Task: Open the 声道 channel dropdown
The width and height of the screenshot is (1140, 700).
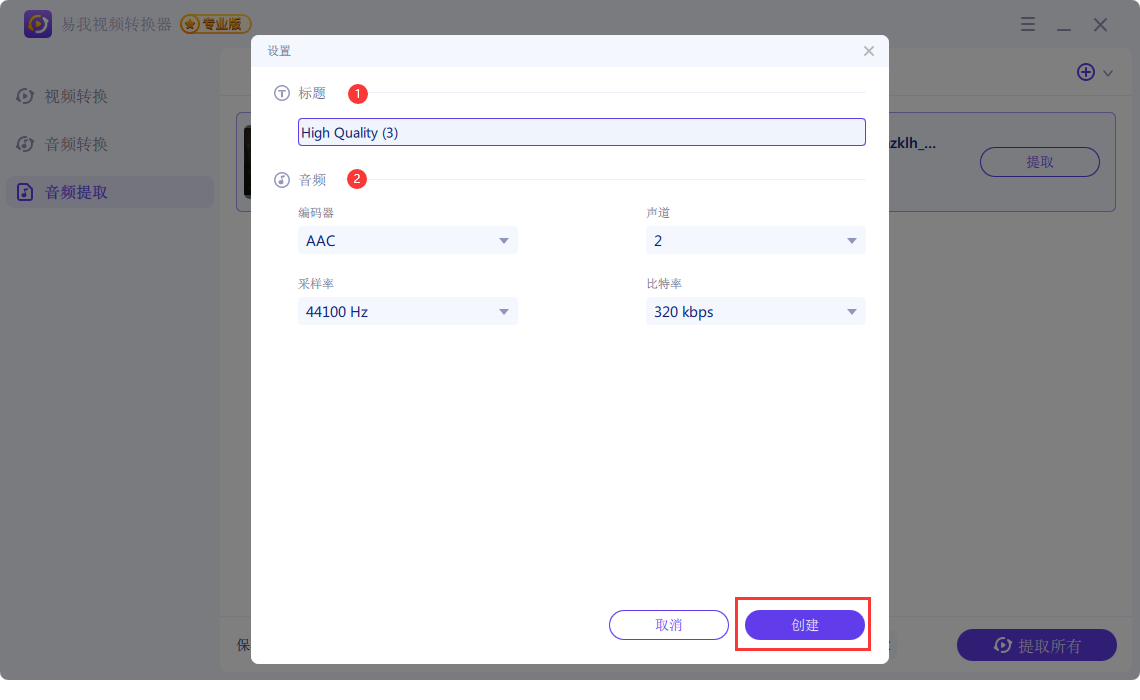Action: 756,240
